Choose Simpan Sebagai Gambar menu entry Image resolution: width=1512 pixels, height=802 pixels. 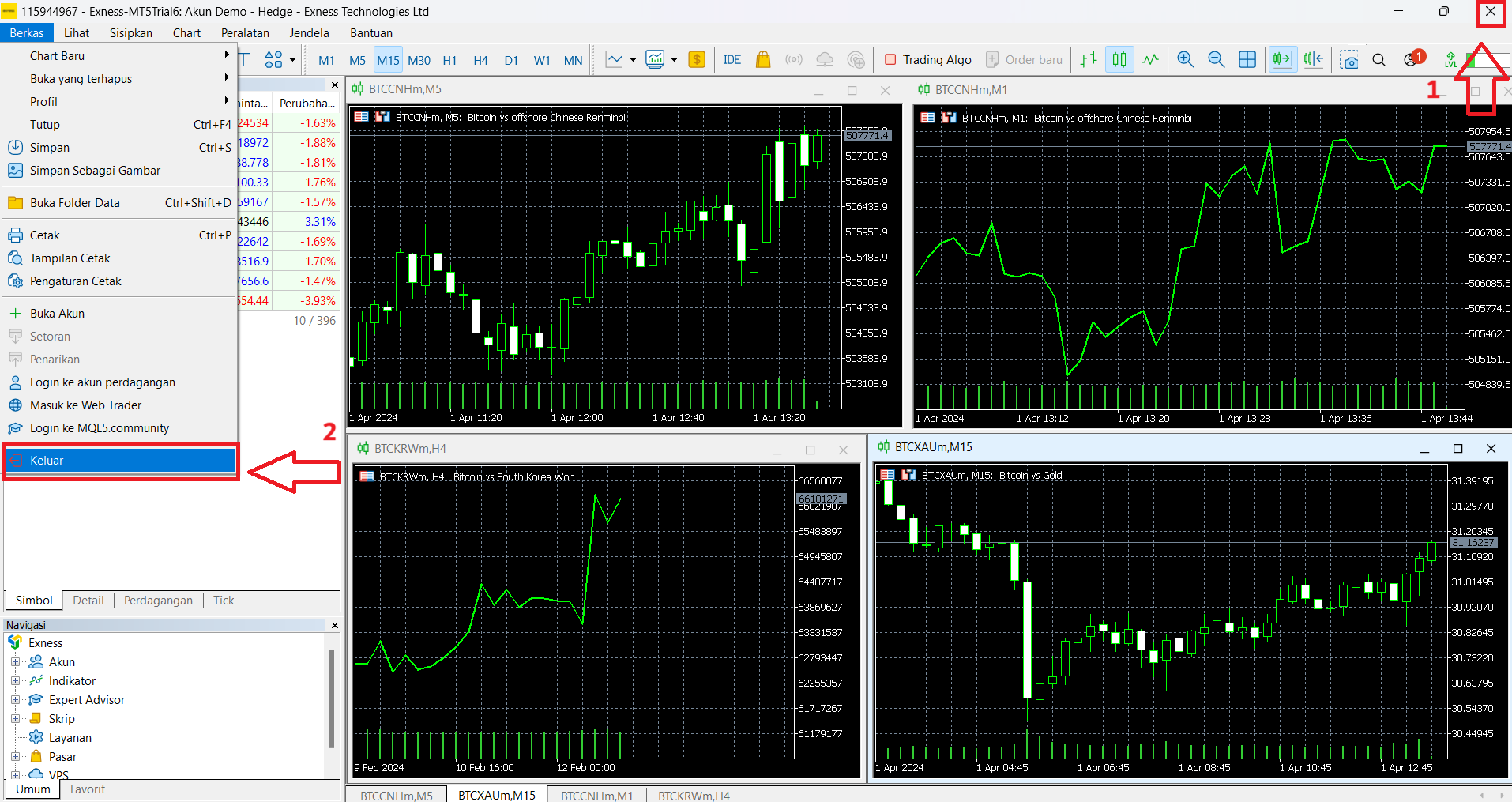94,170
